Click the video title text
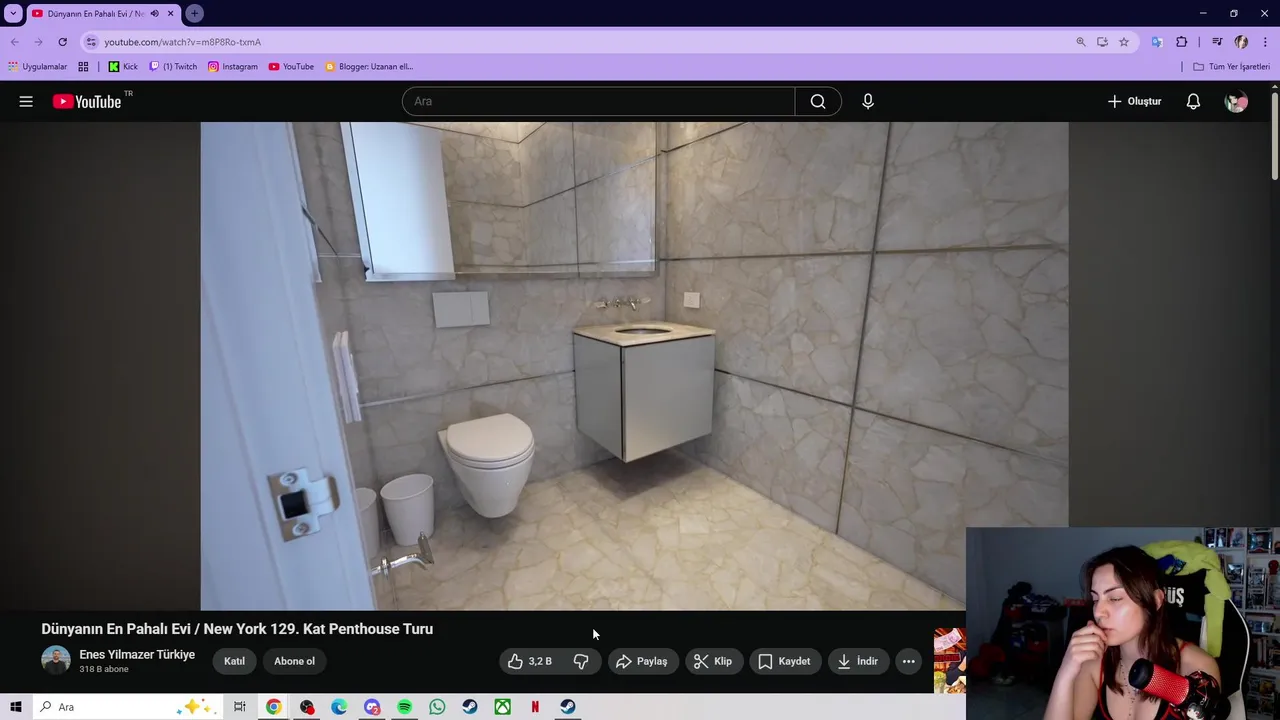The image size is (1280, 720). click(237, 629)
